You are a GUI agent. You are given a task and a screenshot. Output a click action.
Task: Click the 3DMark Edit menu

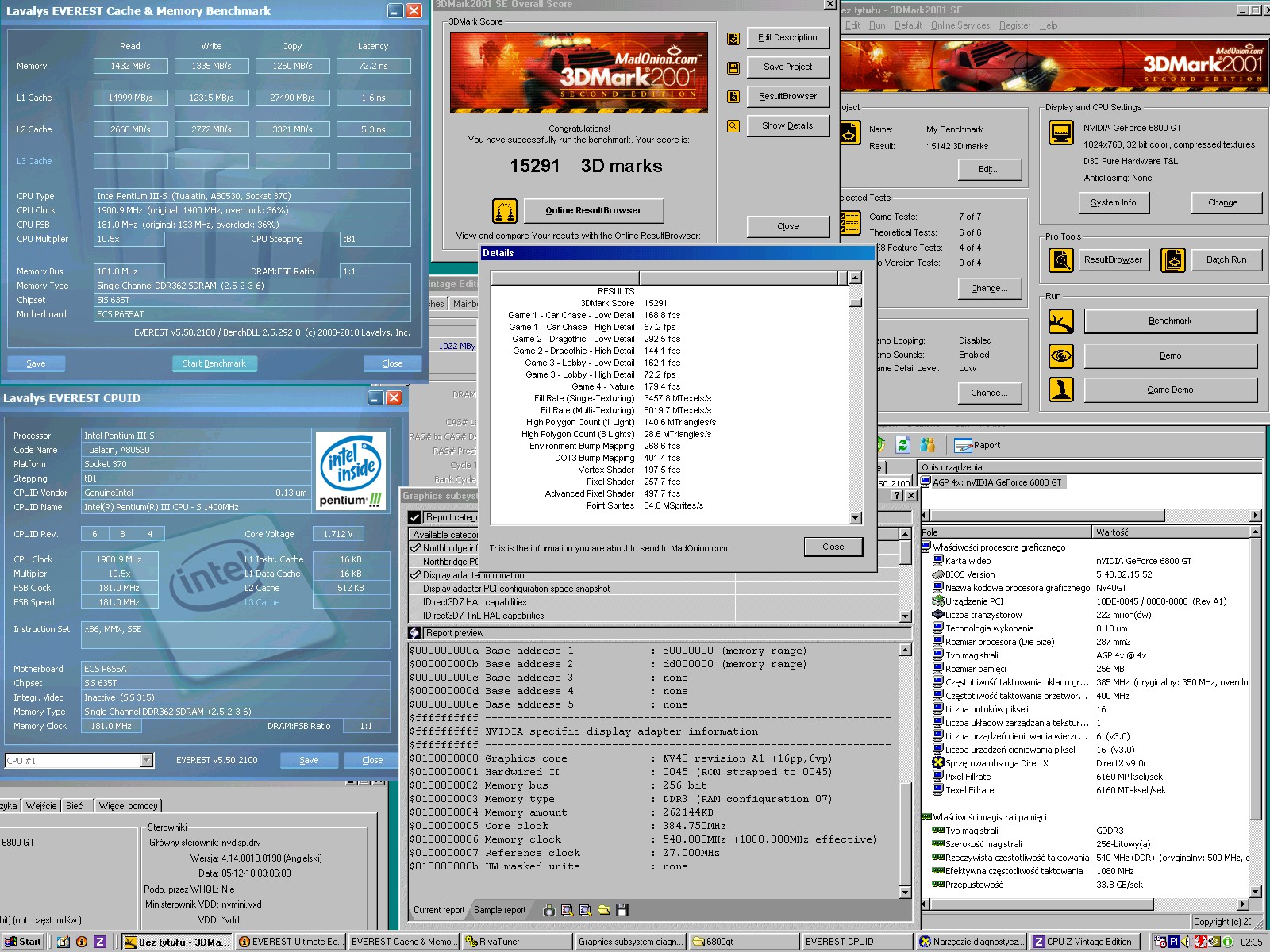852,25
